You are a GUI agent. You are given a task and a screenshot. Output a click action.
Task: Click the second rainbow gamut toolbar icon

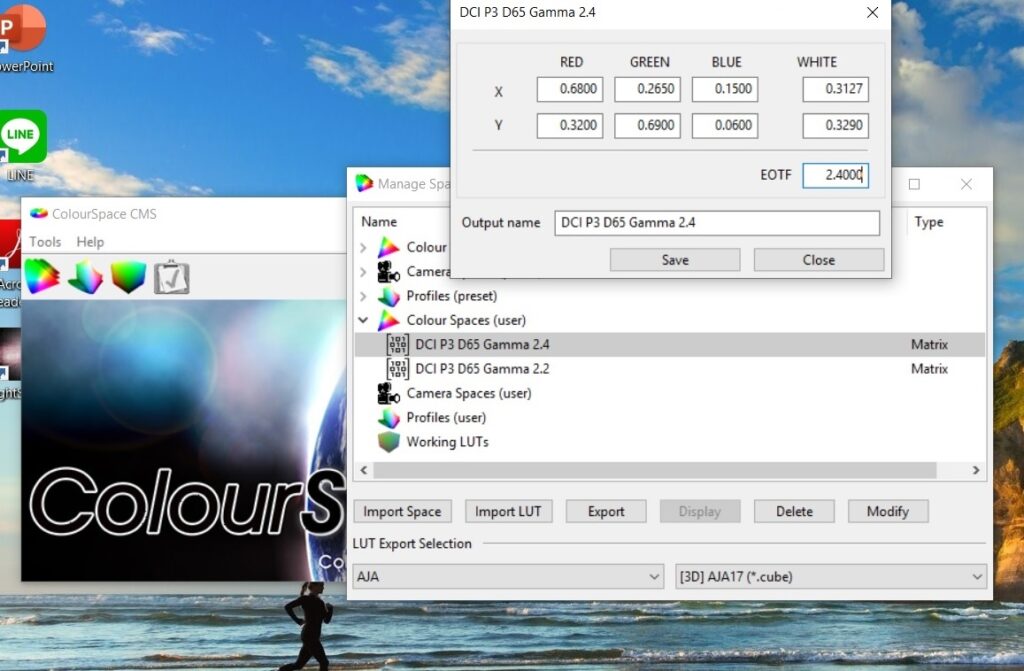coord(86,277)
